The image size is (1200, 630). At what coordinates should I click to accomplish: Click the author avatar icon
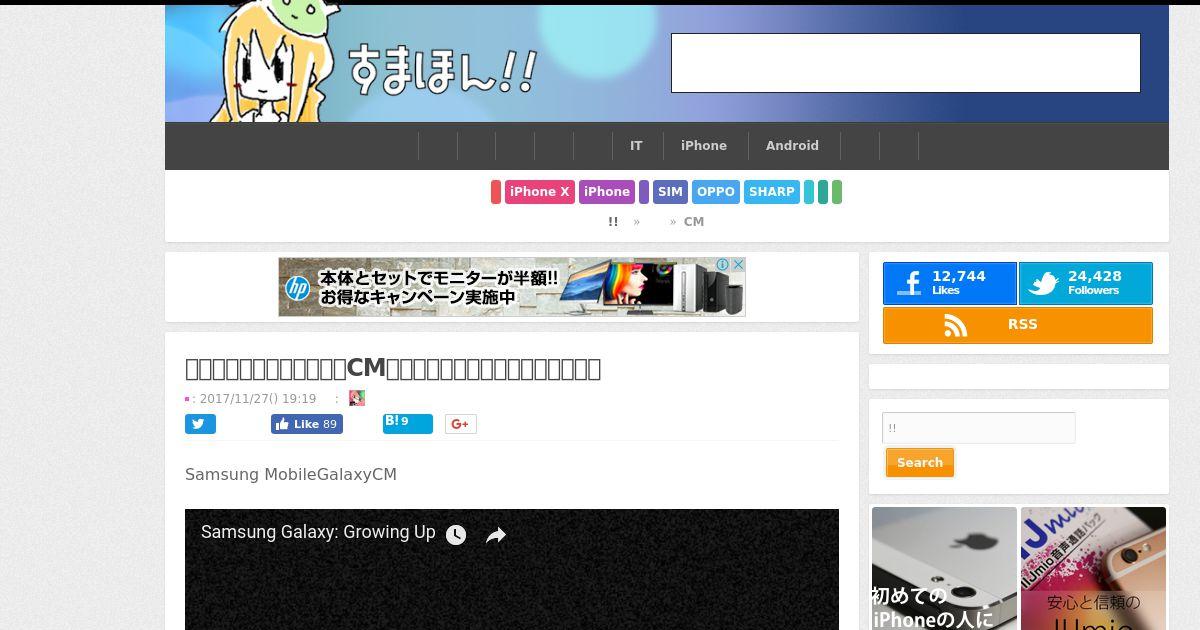pyautogui.click(x=357, y=398)
